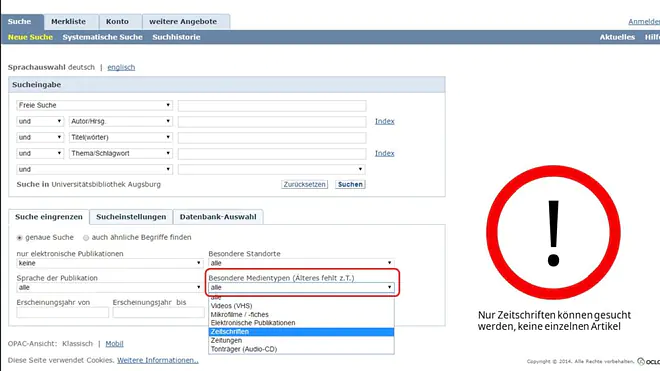Open the 'nur elektronische Publikationen' dropdown
This screenshot has height=371, width=660.
pos(110,263)
